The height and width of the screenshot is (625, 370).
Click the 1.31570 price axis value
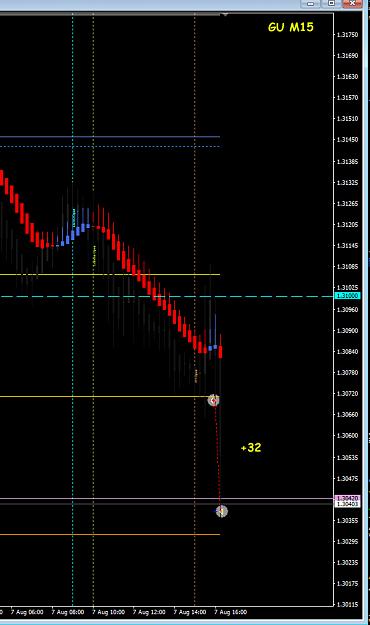[x=347, y=98]
